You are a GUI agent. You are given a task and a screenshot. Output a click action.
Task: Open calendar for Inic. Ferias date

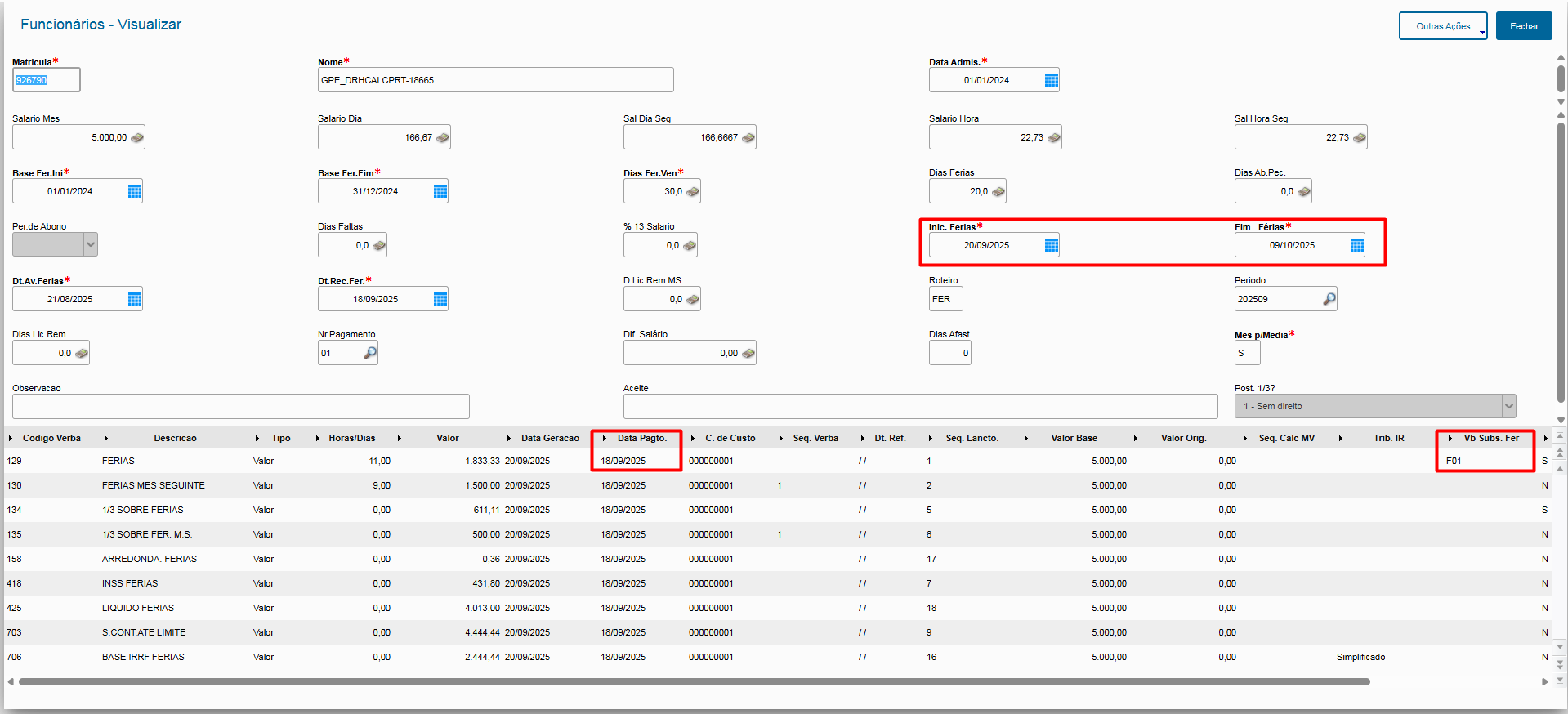(1051, 245)
